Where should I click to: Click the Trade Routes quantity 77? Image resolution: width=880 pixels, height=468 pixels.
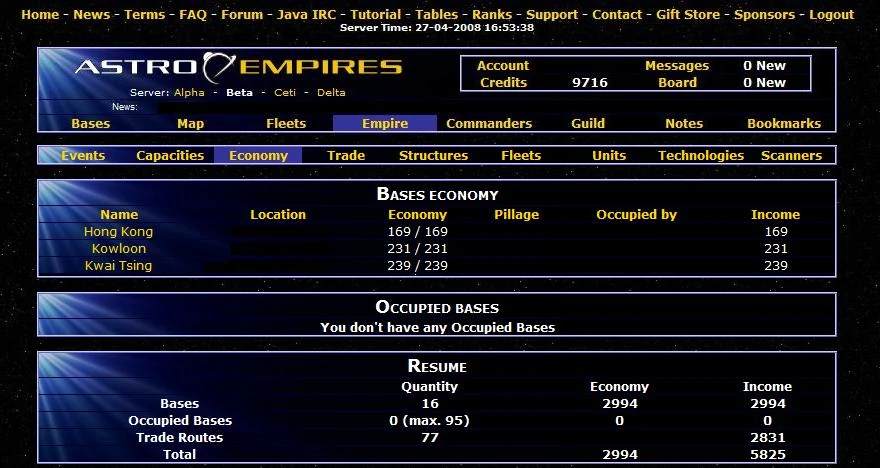tap(429, 438)
